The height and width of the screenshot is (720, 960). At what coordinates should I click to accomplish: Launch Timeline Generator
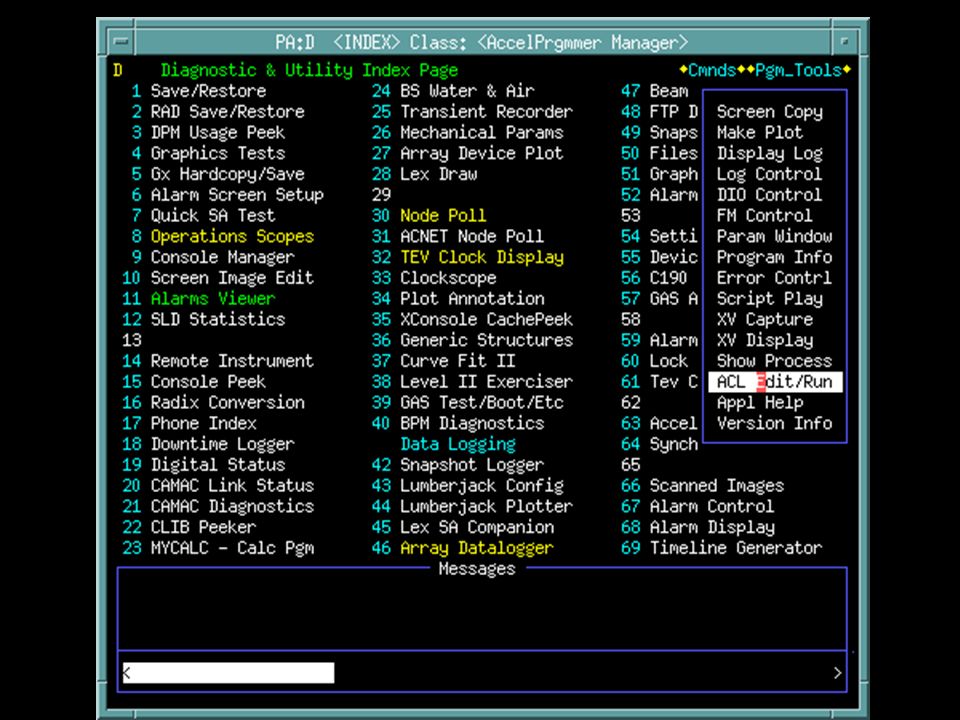(735, 548)
